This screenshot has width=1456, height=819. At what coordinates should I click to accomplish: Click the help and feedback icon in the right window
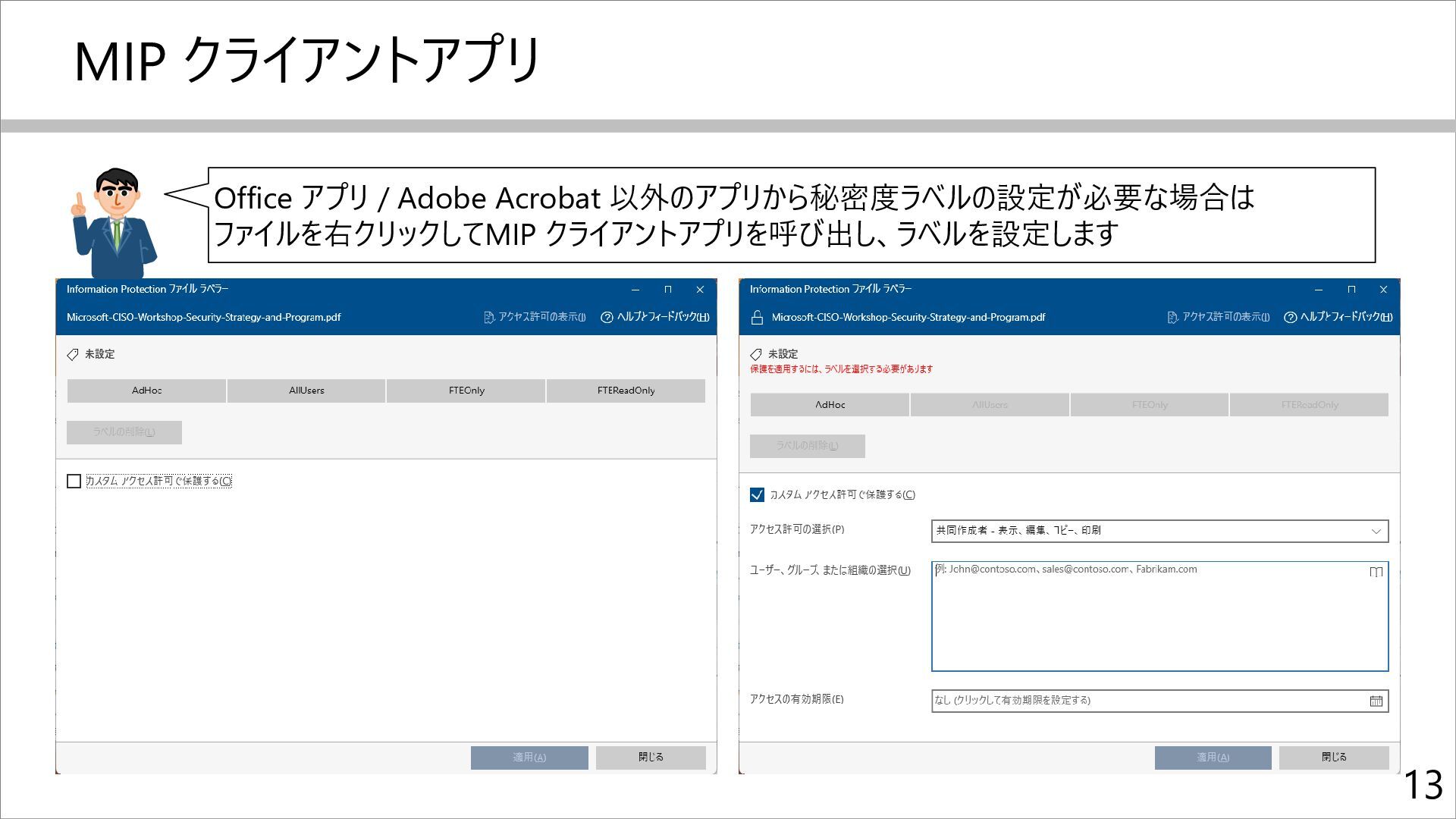click(1290, 317)
